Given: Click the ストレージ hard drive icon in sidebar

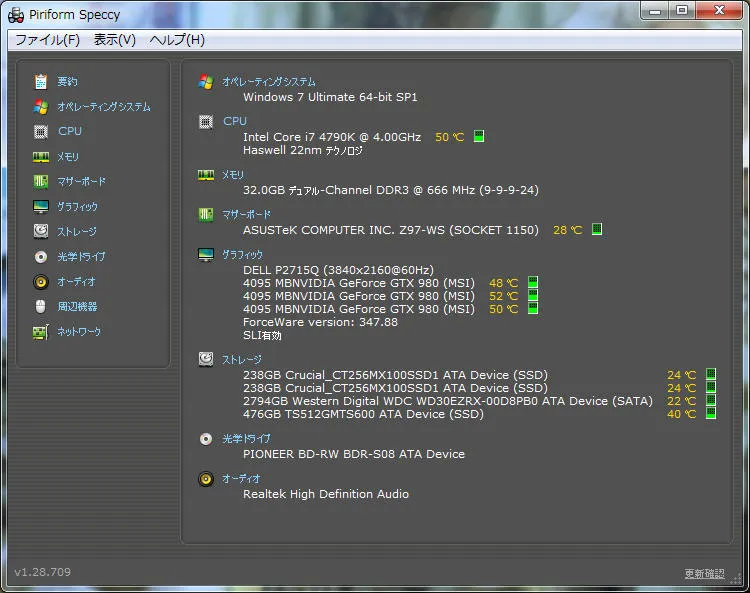Looking at the screenshot, I should 41,231.
